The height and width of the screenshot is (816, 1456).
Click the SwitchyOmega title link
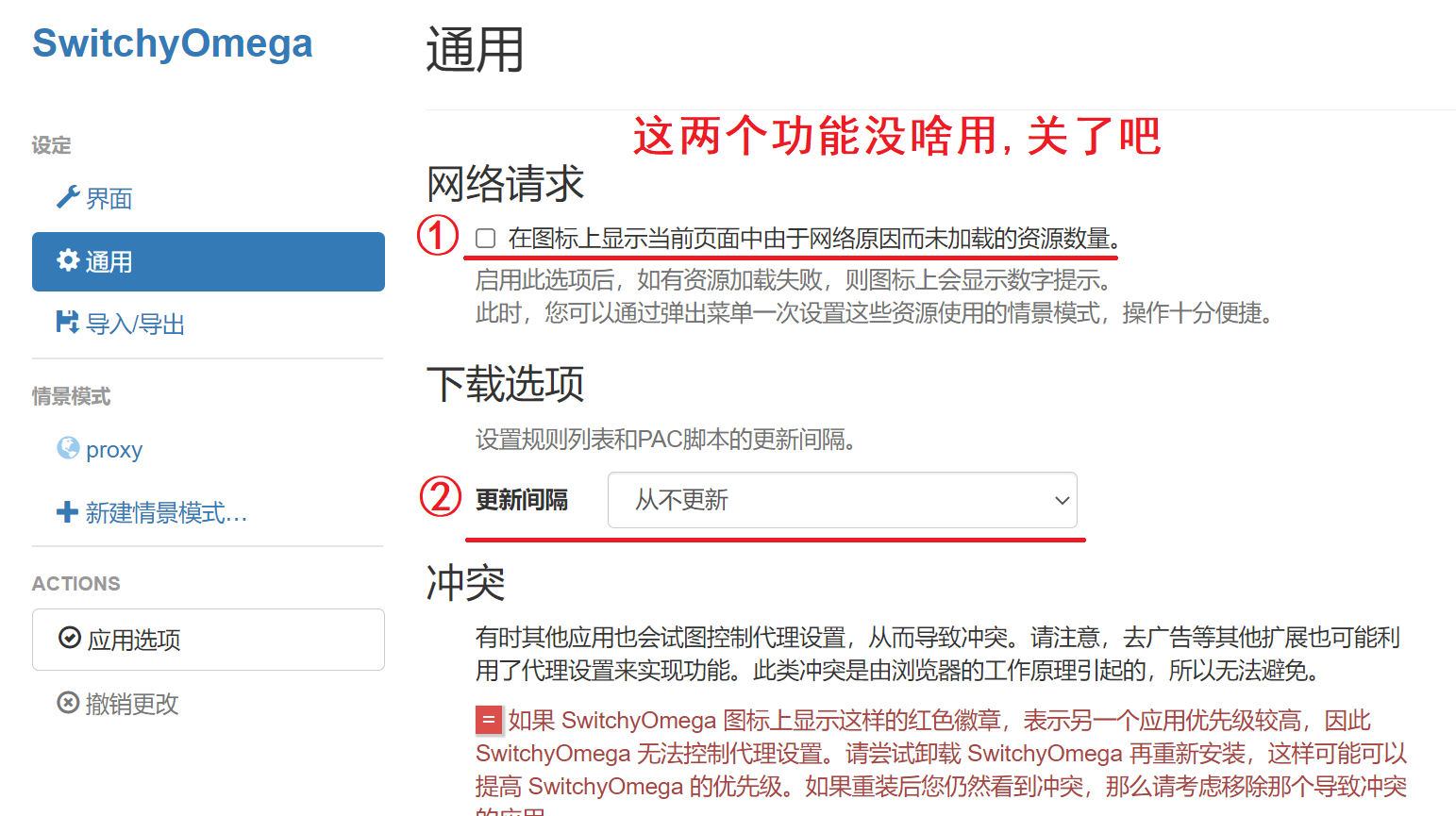pyautogui.click(x=172, y=43)
